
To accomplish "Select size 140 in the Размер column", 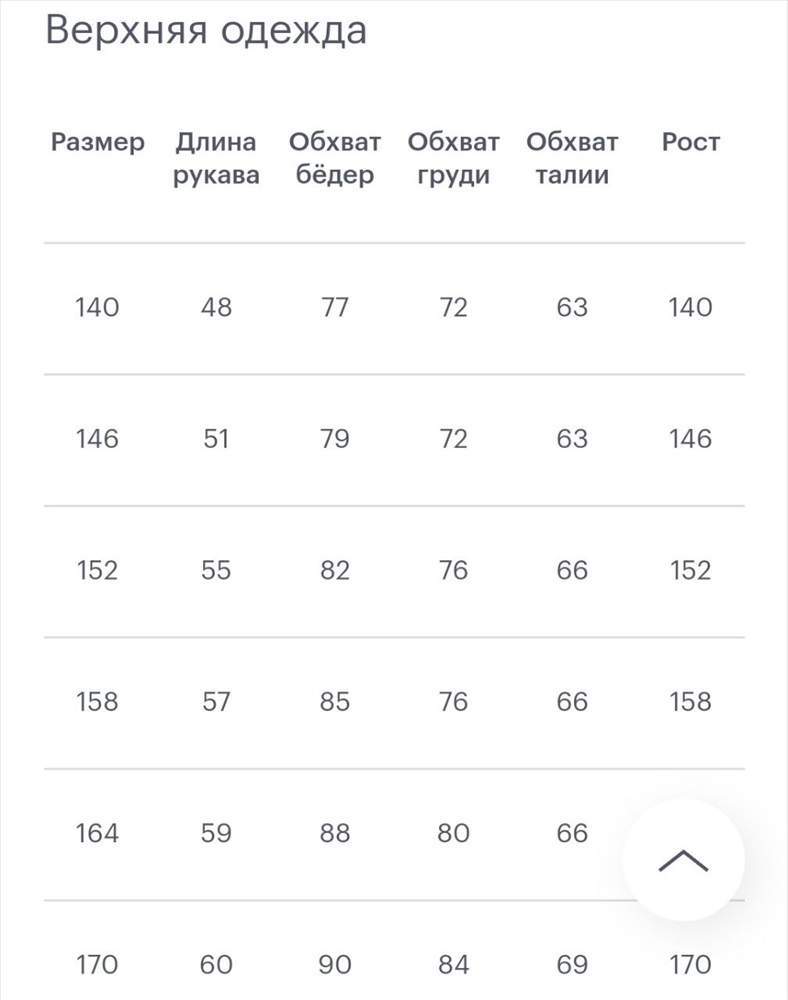I will click(x=98, y=307).
